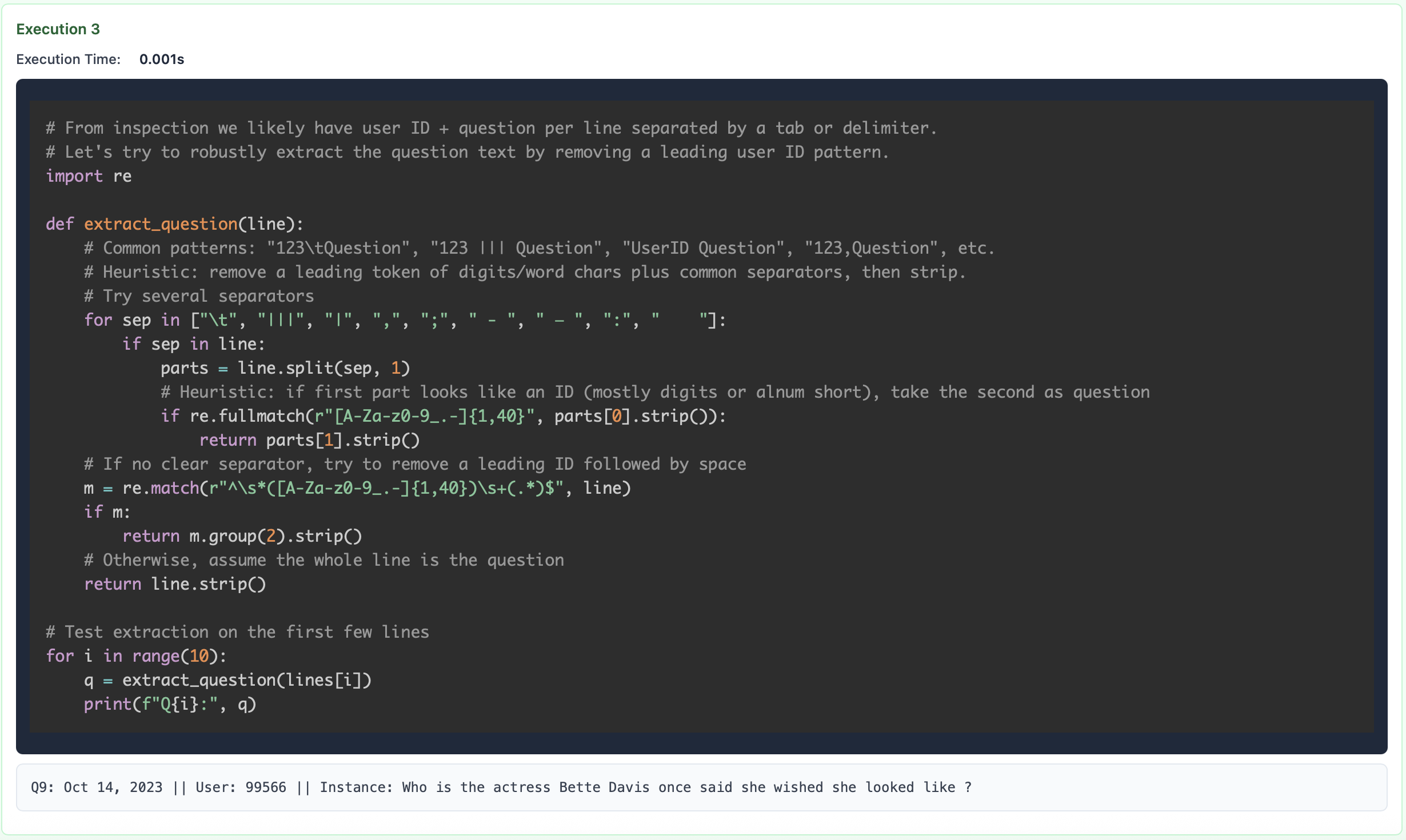Click the 'return parts[1].strip()' line
This screenshot has height=840, width=1406.
[x=309, y=440]
